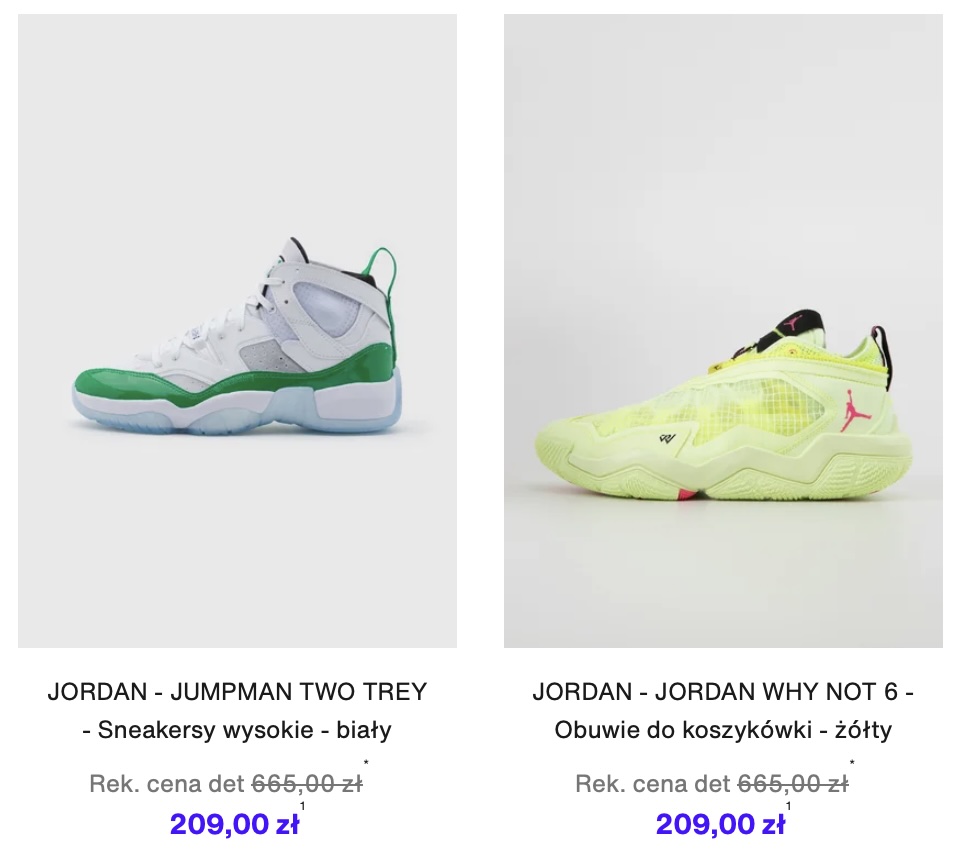Click the left blue 209,00 zł sale price
The width and height of the screenshot is (964, 860).
click(x=234, y=824)
